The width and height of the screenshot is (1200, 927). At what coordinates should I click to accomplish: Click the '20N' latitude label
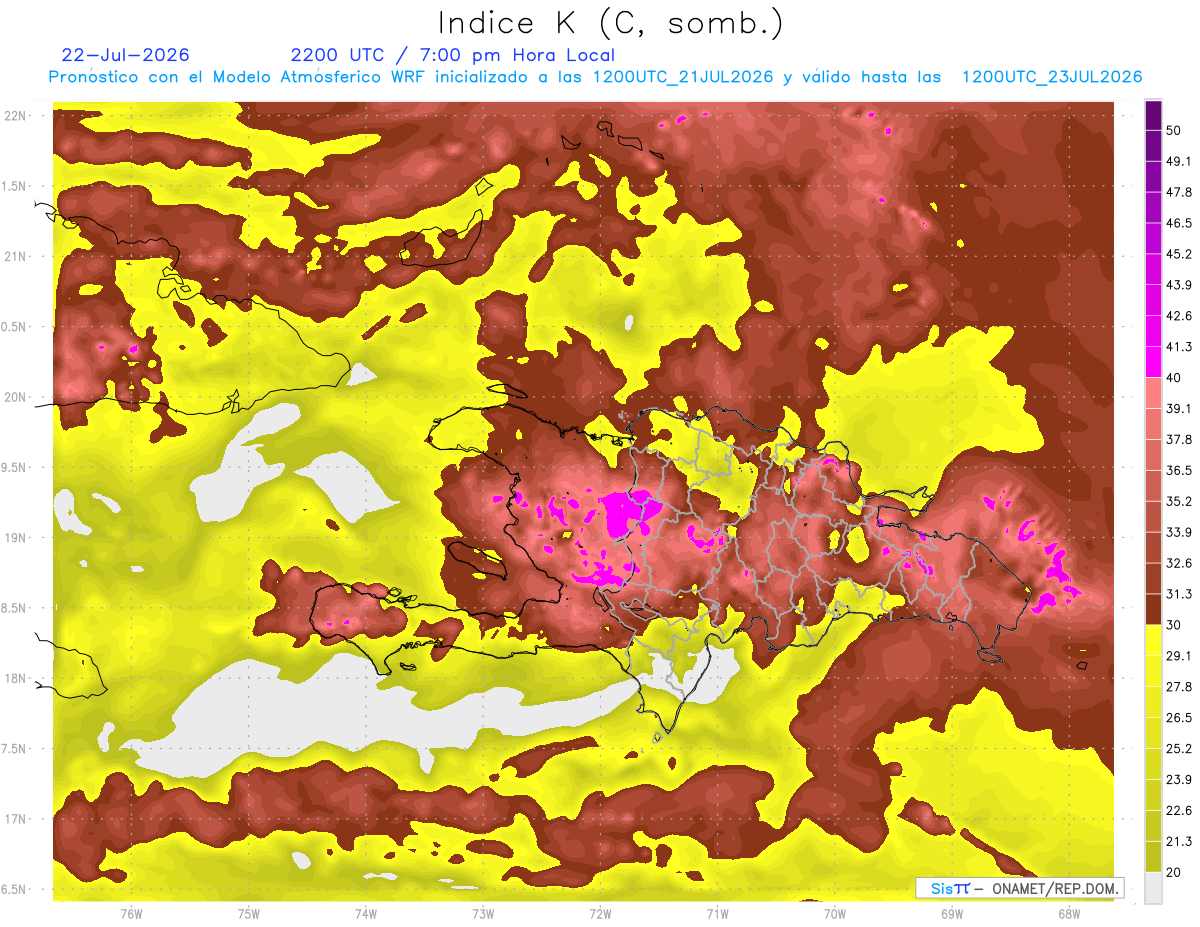[15, 397]
